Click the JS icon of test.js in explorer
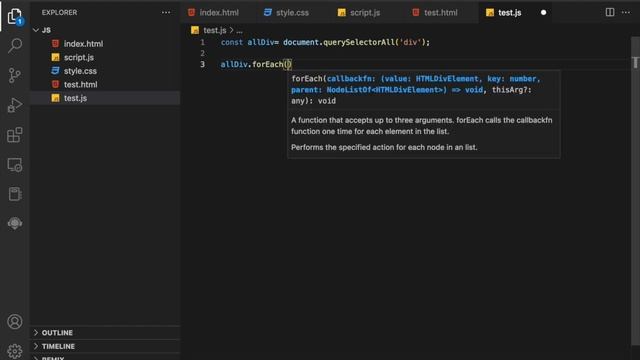 point(56,98)
